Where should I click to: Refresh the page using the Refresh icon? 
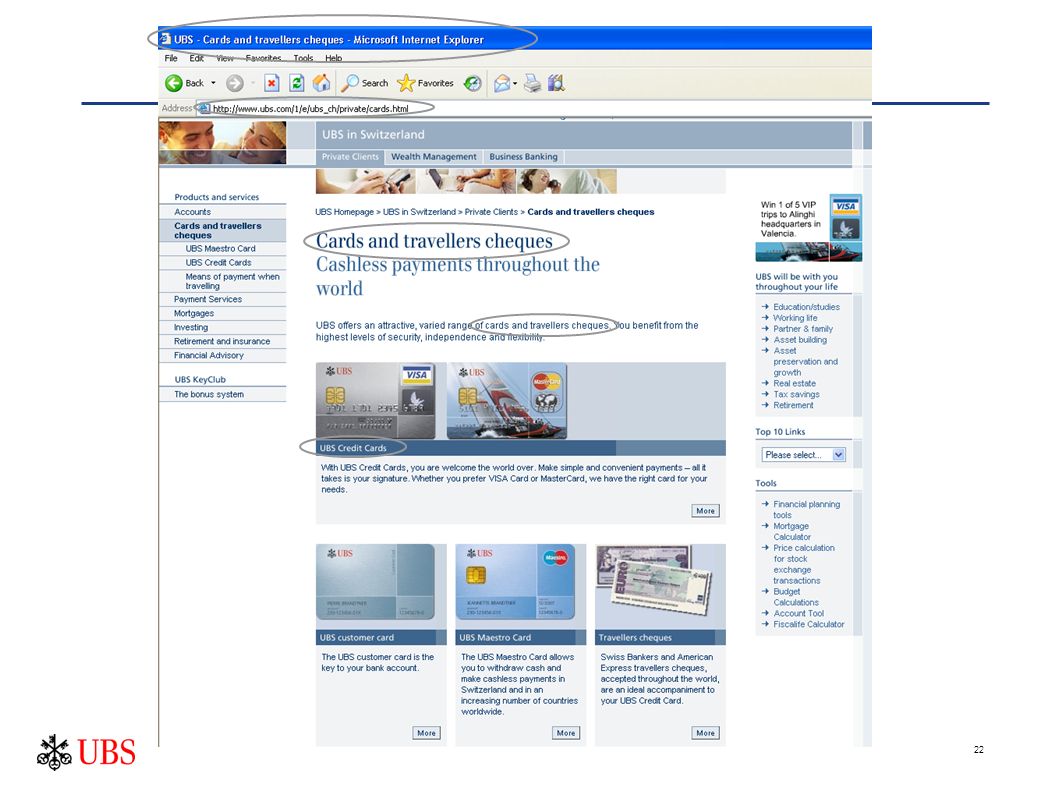(x=296, y=84)
